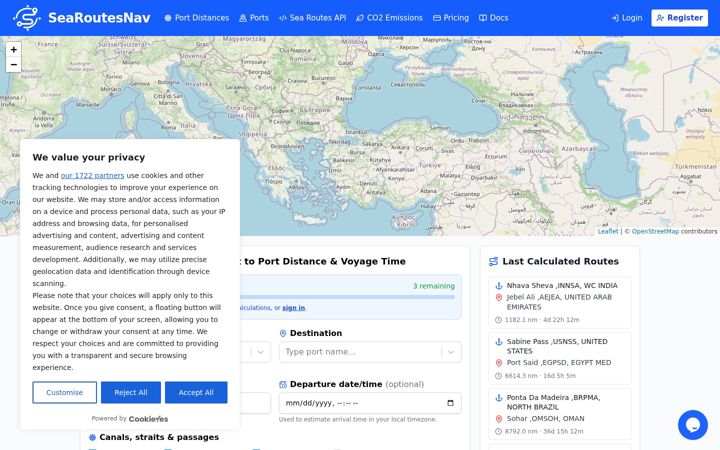Click the 'sign in' link

coord(293,308)
